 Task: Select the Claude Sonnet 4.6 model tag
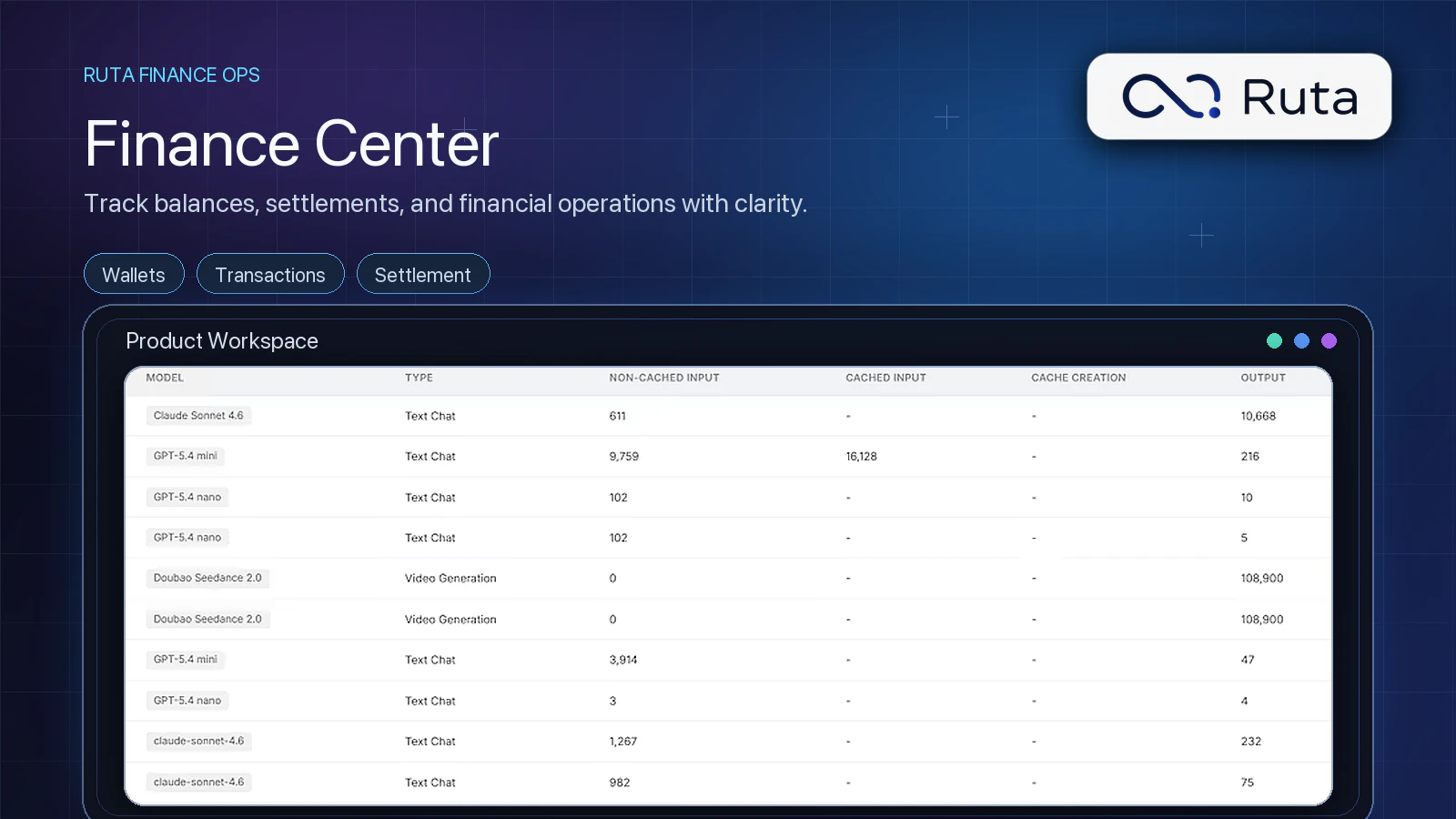pos(198,416)
